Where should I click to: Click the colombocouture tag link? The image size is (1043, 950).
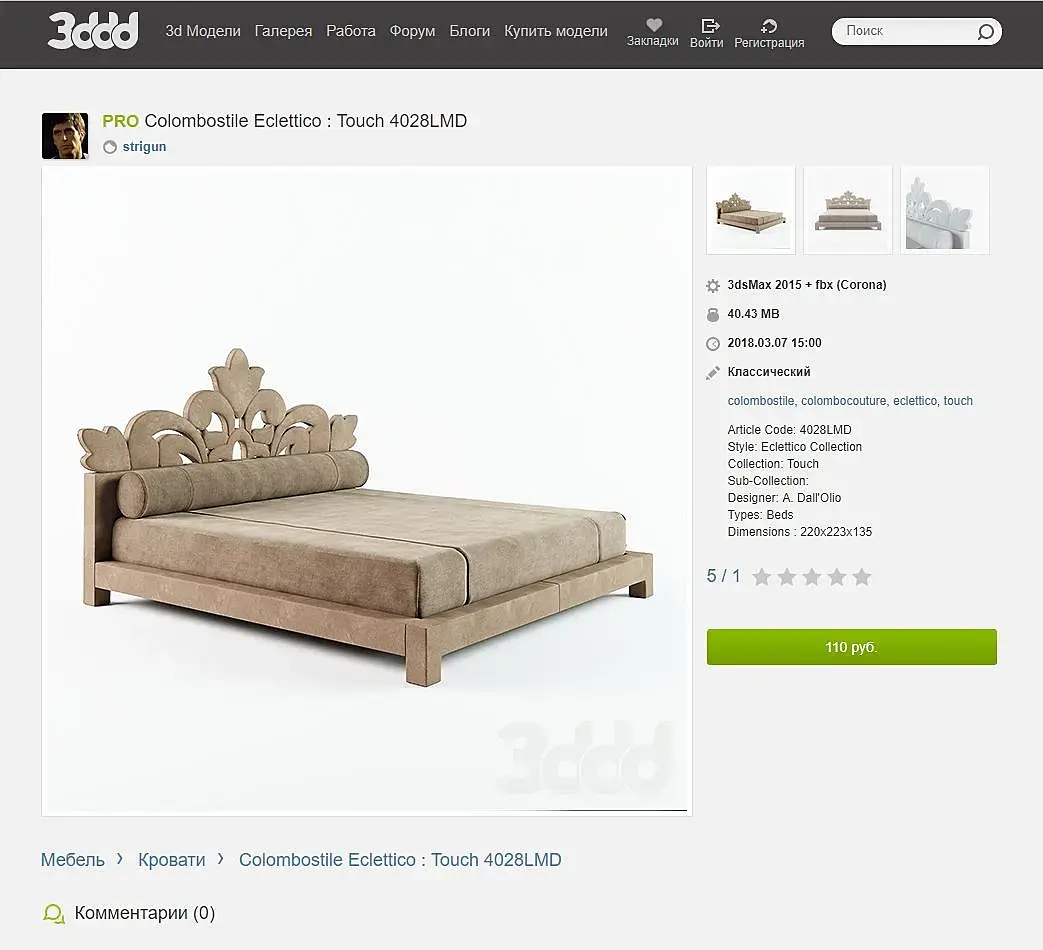[x=844, y=400]
